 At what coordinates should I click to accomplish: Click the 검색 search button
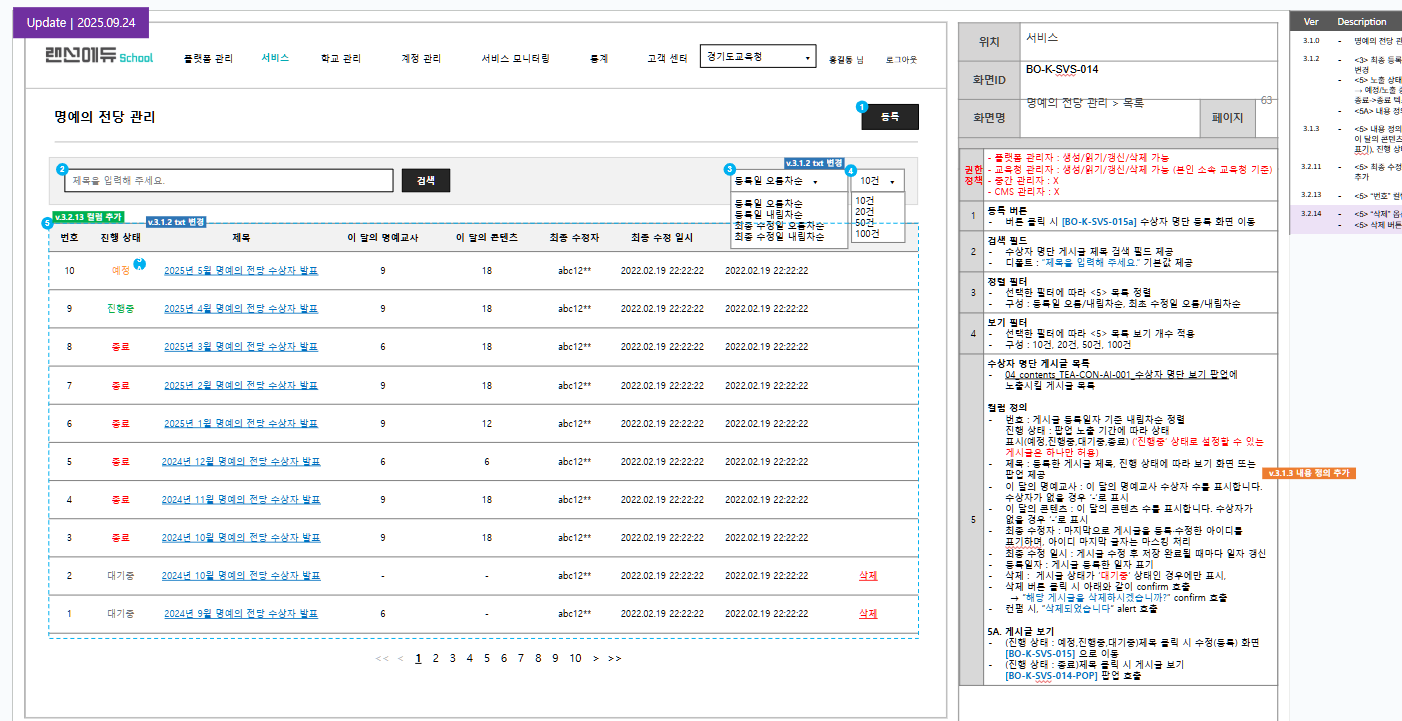click(x=426, y=181)
